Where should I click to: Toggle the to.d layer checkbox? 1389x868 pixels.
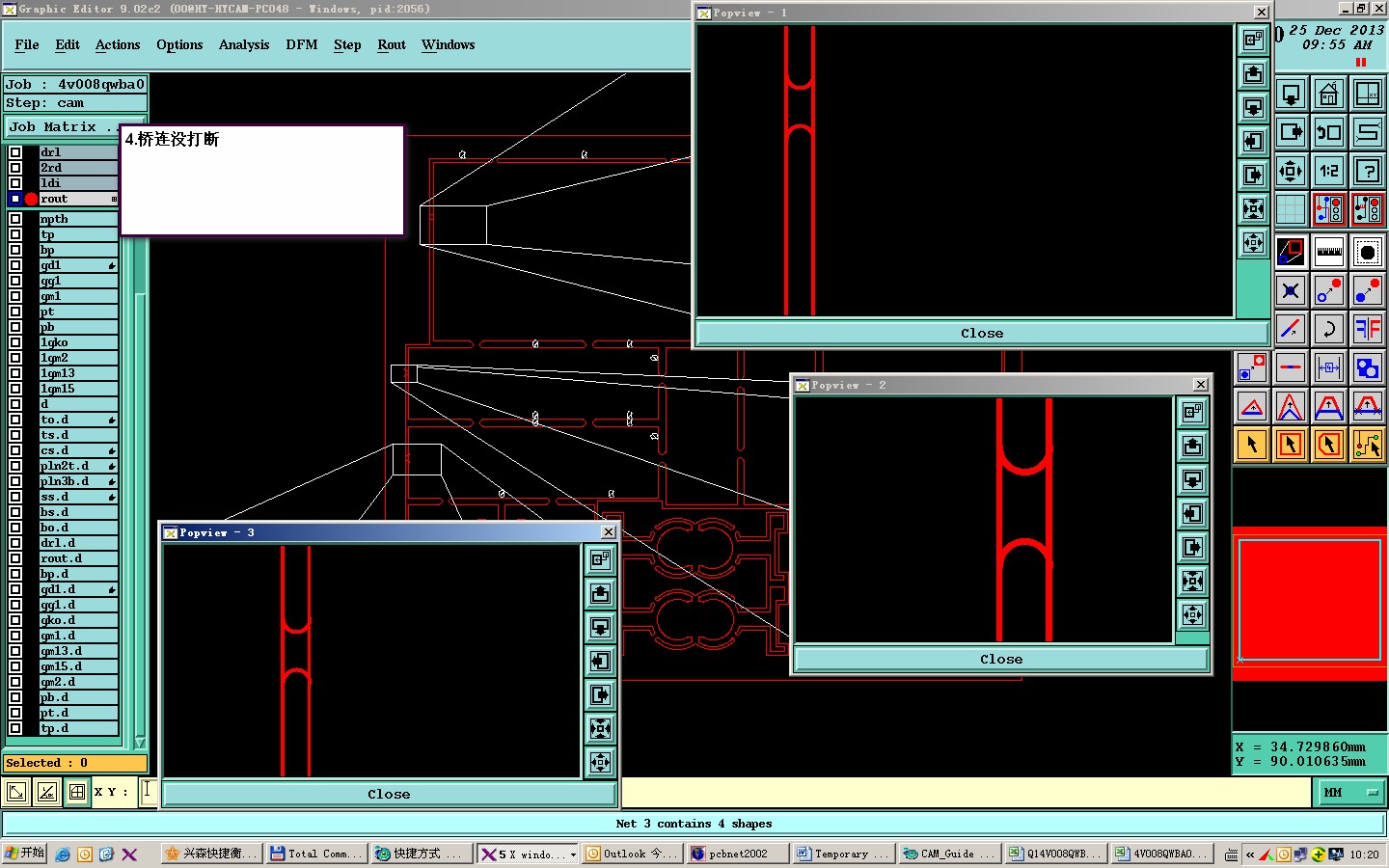pos(15,420)
